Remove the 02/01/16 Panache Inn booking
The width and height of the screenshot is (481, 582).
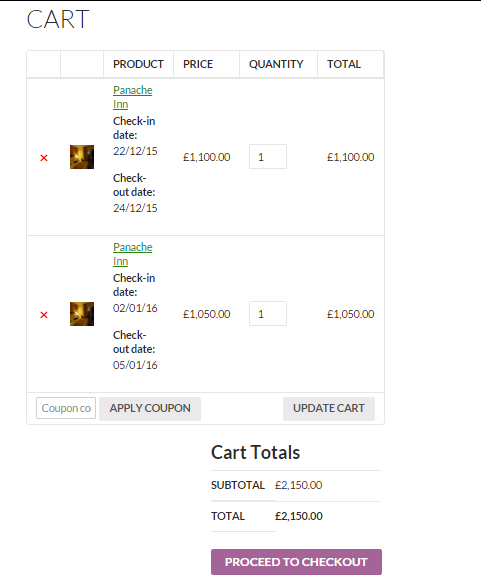[44, 315]
